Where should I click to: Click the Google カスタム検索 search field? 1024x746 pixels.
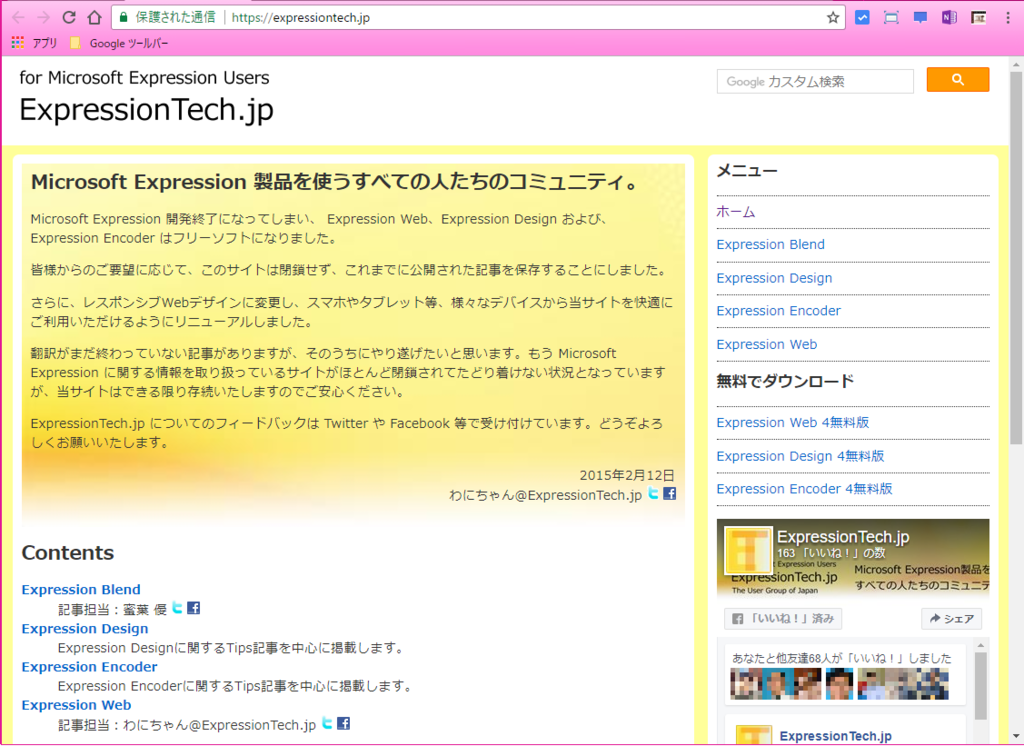pyautogui.click(x=815, y=82)
